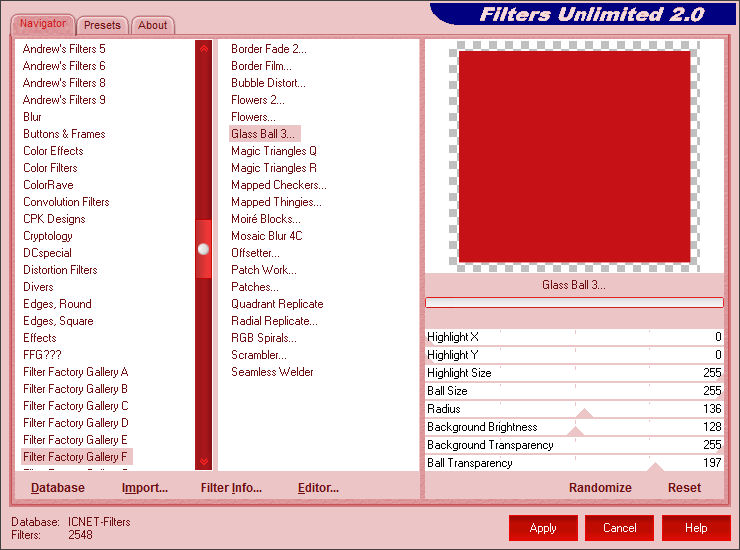Choose the Color Effects category
Viewport: 740px width, 550px height.
click(53, 151)
